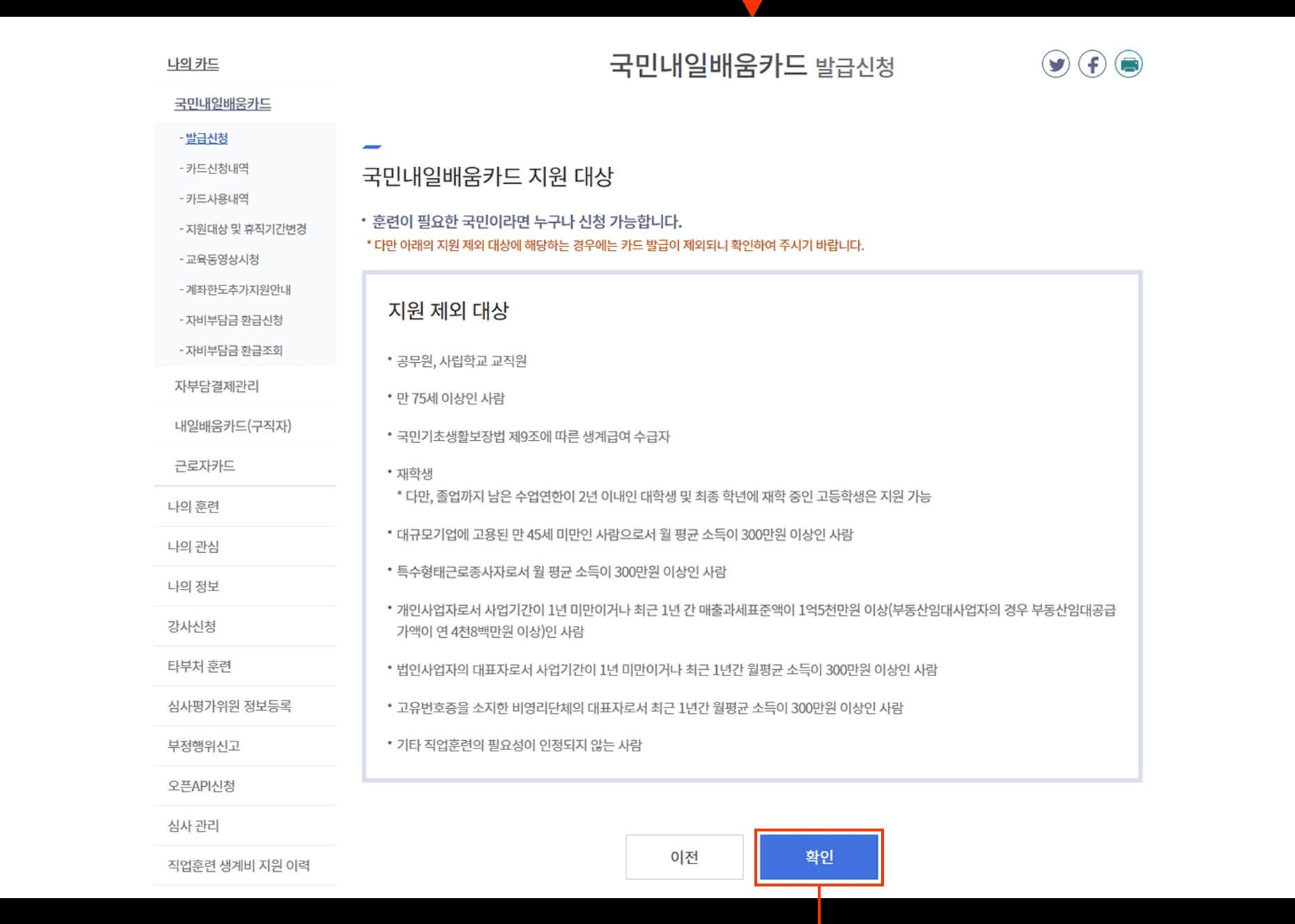Open the 국민내일배움카드 menu section
The height and width of the screenshot is (924, 1295).
pos(223,103)
